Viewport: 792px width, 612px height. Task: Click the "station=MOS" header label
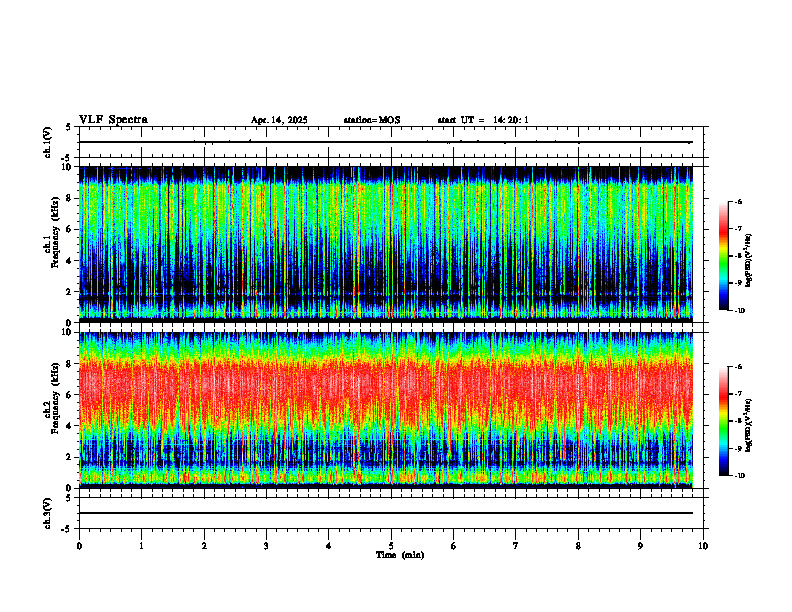[x=372, y=120]
